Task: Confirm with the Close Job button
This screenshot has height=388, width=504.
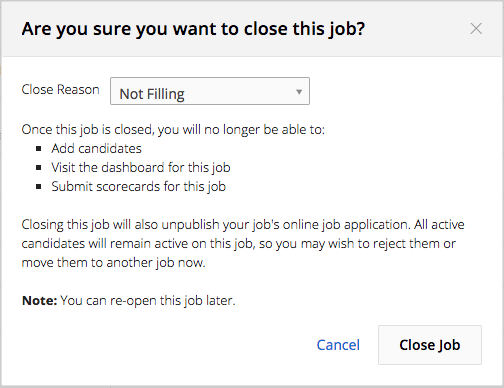Action: [x=430, y=345]
